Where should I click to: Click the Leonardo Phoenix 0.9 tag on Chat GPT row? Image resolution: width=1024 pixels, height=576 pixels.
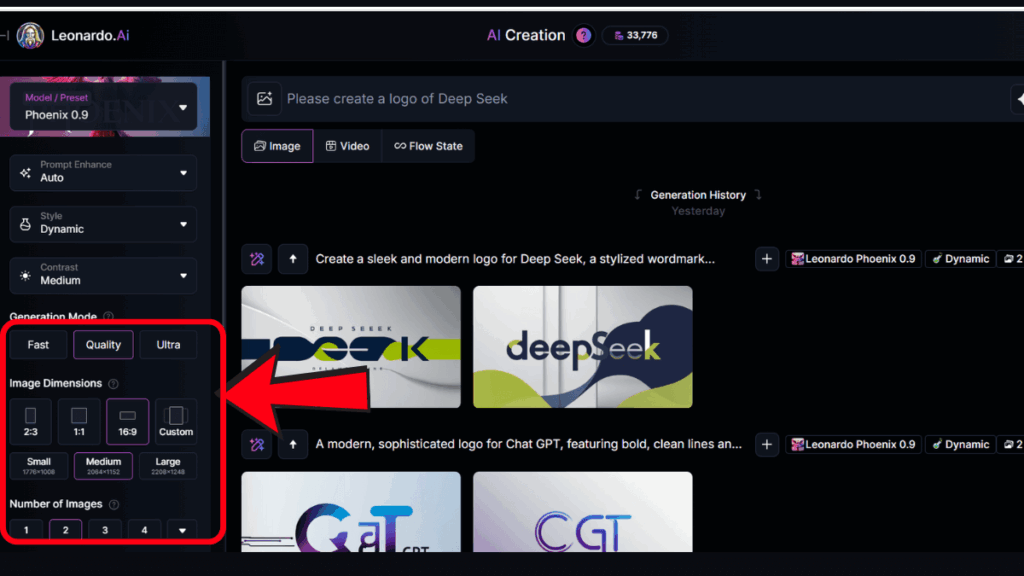[854, 444]
